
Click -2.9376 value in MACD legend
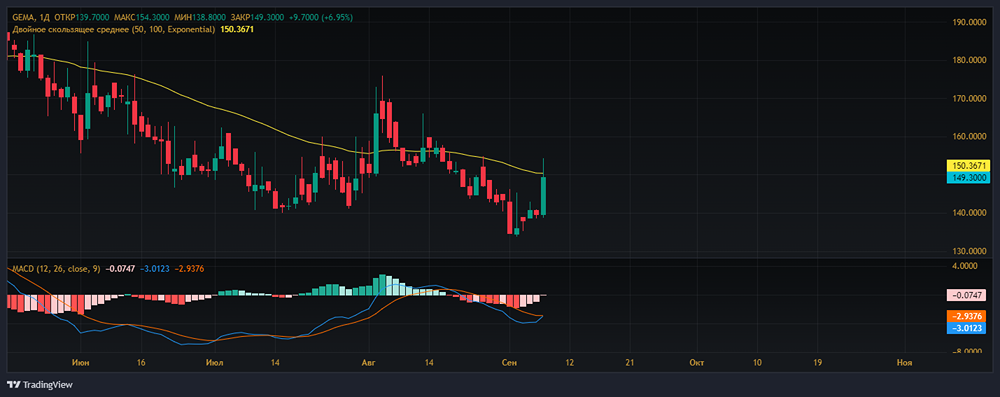(190, 269)
